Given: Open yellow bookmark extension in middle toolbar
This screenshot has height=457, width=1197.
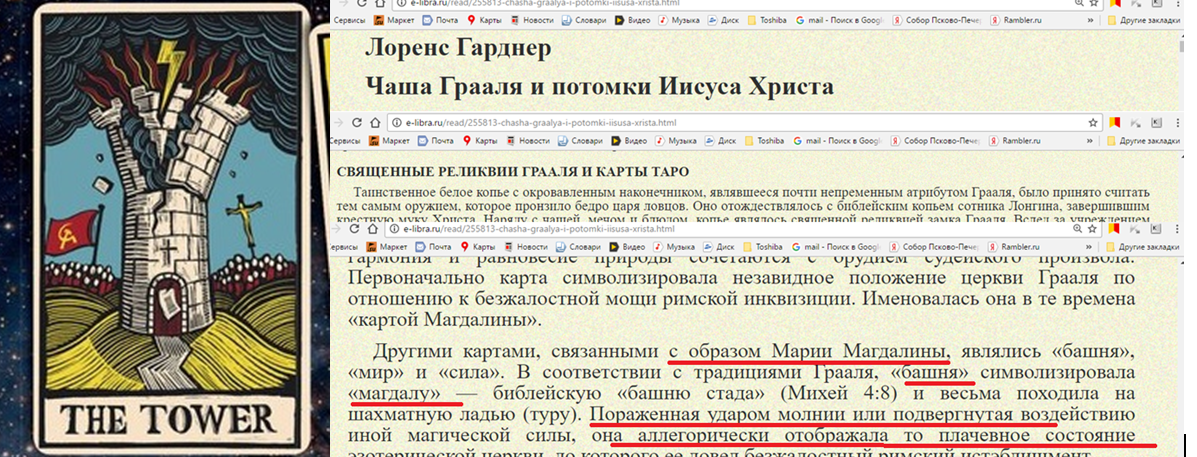Looking at the screenshot, I should (1115, 122).
